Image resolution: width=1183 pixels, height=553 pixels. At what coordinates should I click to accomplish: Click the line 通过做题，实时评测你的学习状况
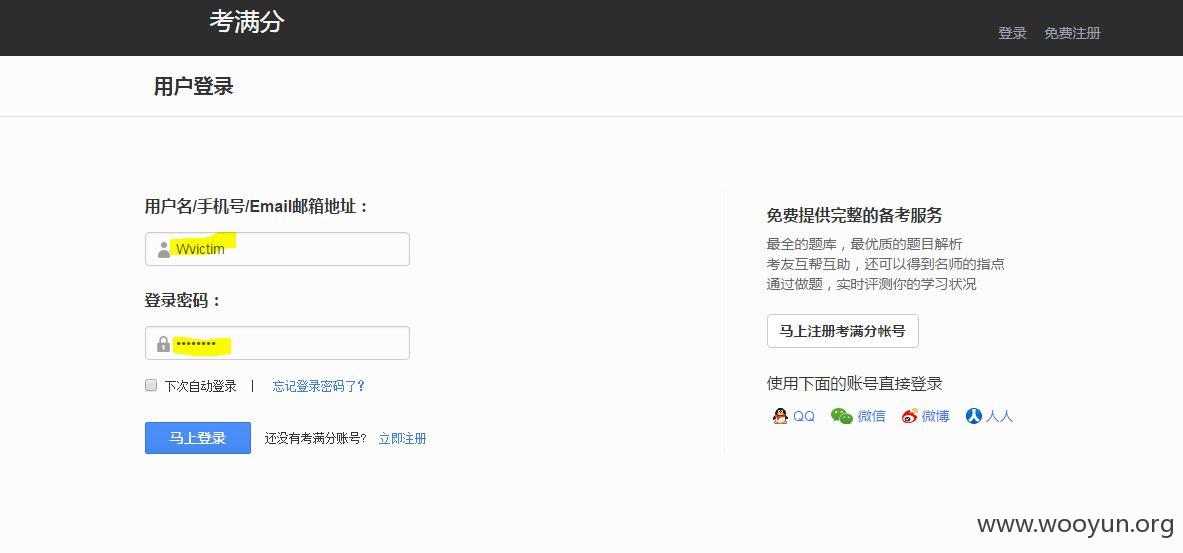click(871, 284)
